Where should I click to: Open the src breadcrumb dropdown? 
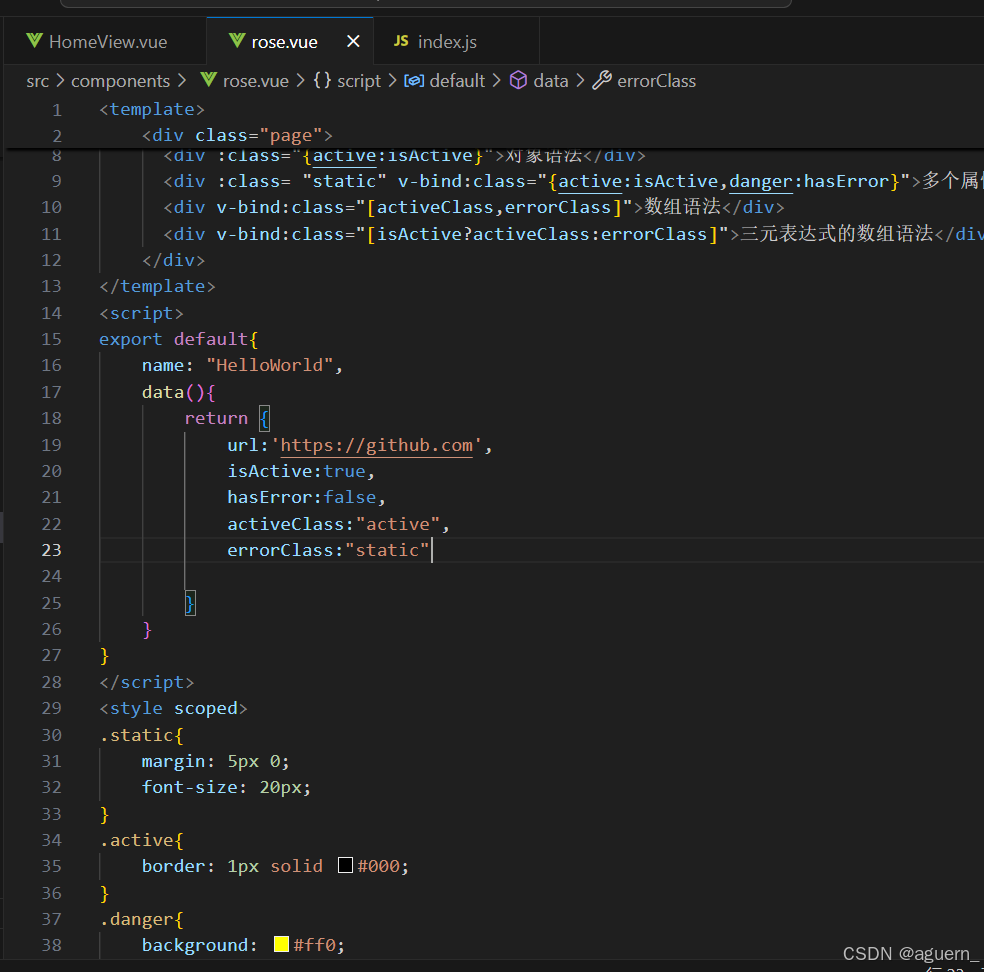pyautogui.click(x=37, y=81)
